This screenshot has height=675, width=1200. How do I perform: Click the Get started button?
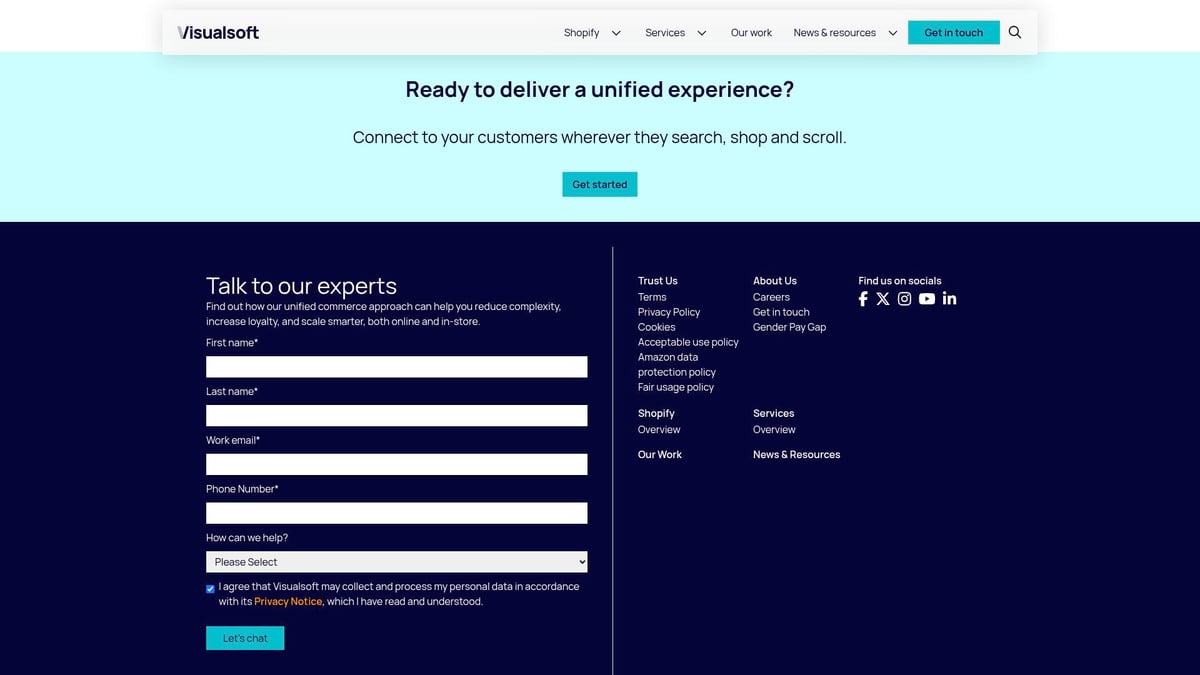coord(599,184)
